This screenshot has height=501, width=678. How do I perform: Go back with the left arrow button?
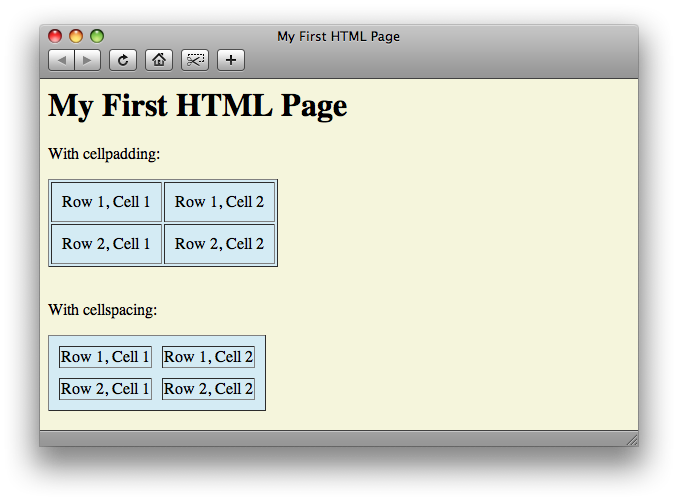tap(61, 60)
